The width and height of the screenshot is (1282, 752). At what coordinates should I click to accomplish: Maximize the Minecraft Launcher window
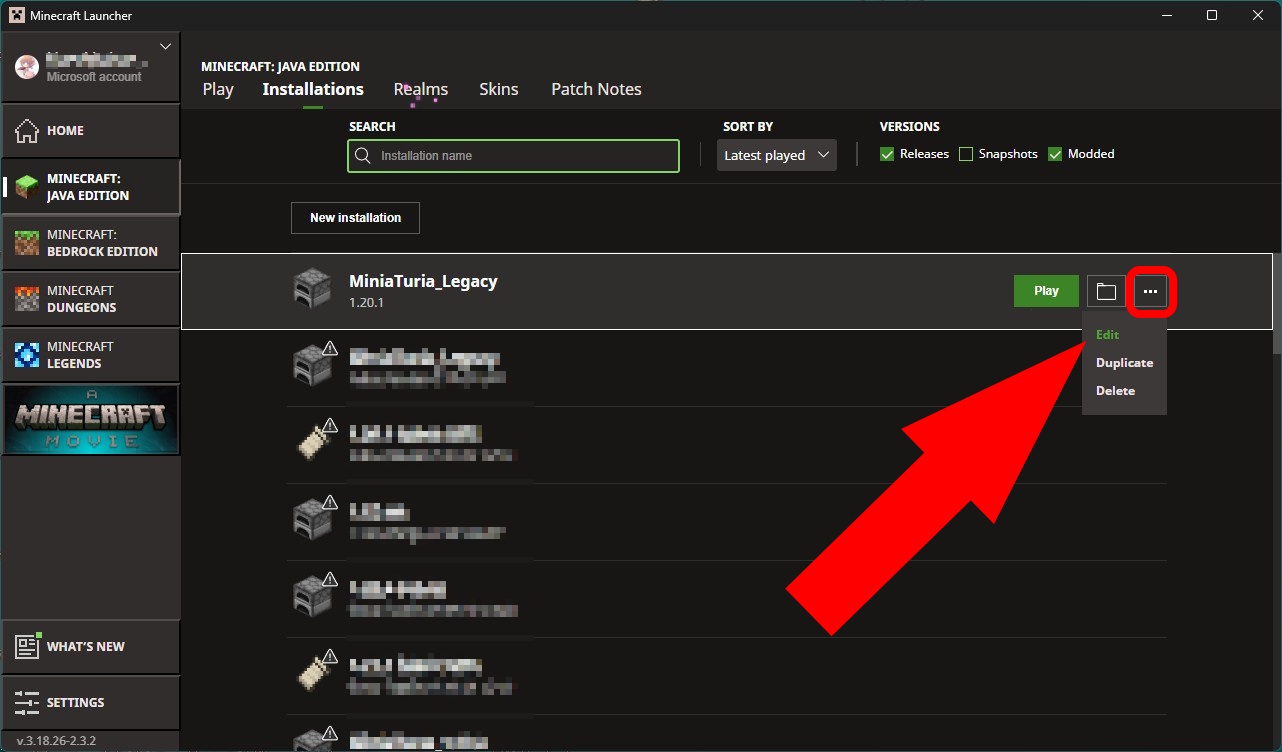coord(1211,15)
